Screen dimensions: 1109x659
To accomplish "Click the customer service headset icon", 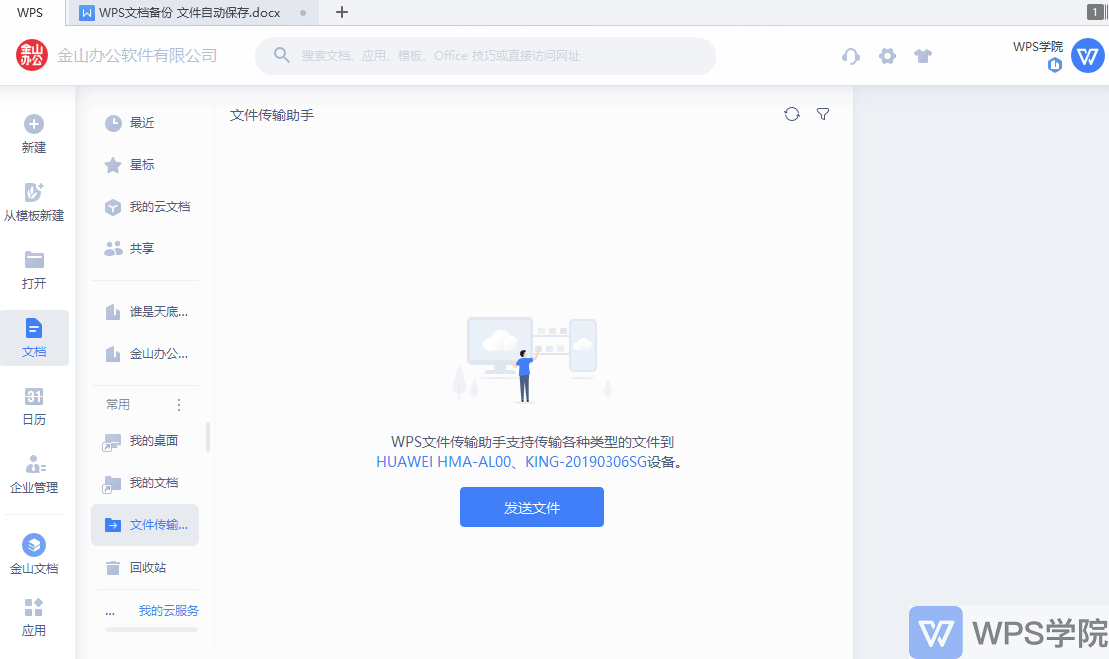I will pyautogui.click(x=851, y=56).
